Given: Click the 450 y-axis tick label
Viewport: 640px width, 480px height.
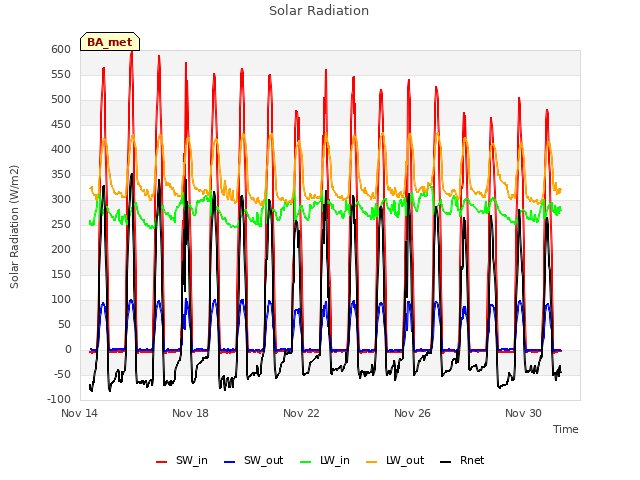Looking at the screenshot, I should pyautogui.click(x=61, y=125).
